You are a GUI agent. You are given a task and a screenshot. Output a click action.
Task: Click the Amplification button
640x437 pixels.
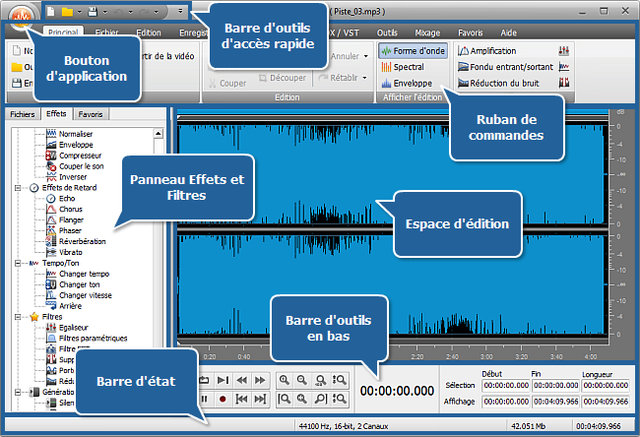(x=487, y=51)
